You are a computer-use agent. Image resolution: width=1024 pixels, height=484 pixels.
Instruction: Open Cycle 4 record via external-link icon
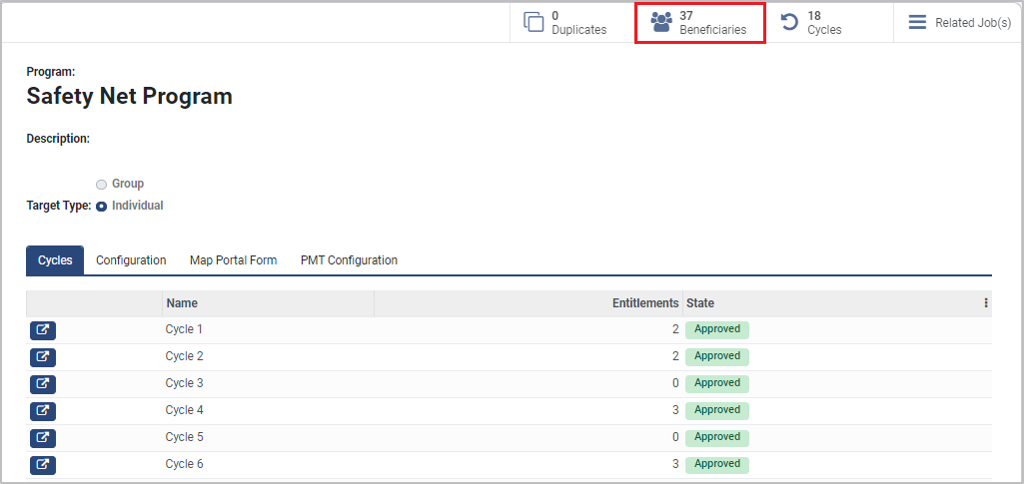43,411
